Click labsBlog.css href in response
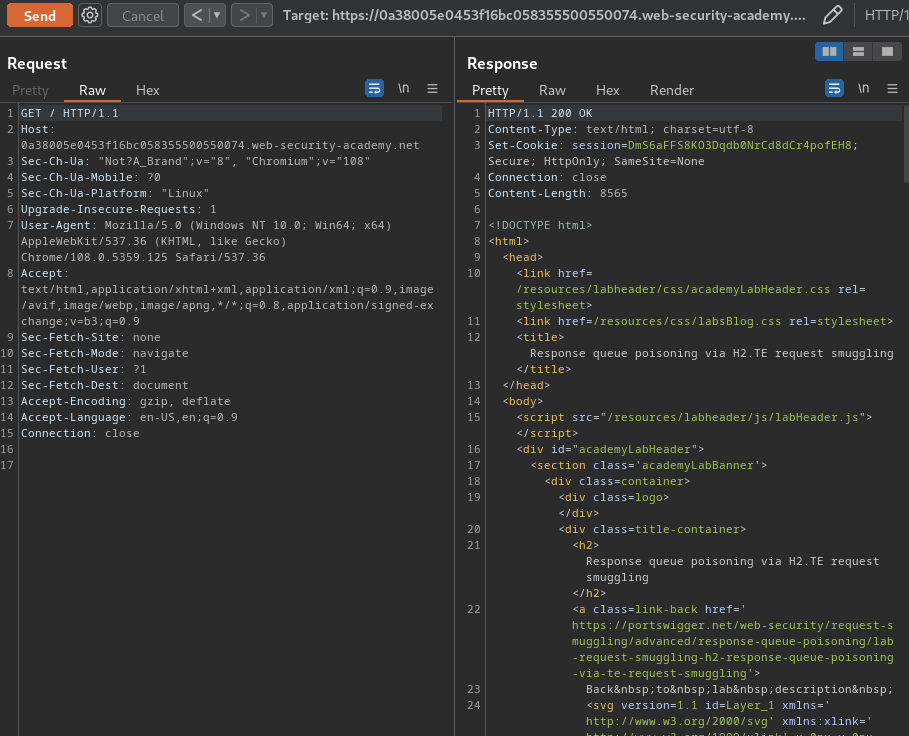Screen dimensions: 909x736 tap(687, 321)
